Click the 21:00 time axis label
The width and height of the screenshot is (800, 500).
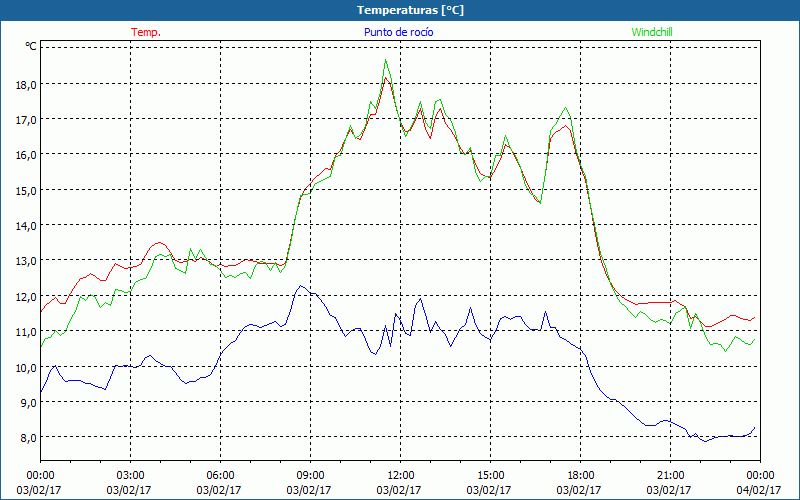click(x=670, y=476)
